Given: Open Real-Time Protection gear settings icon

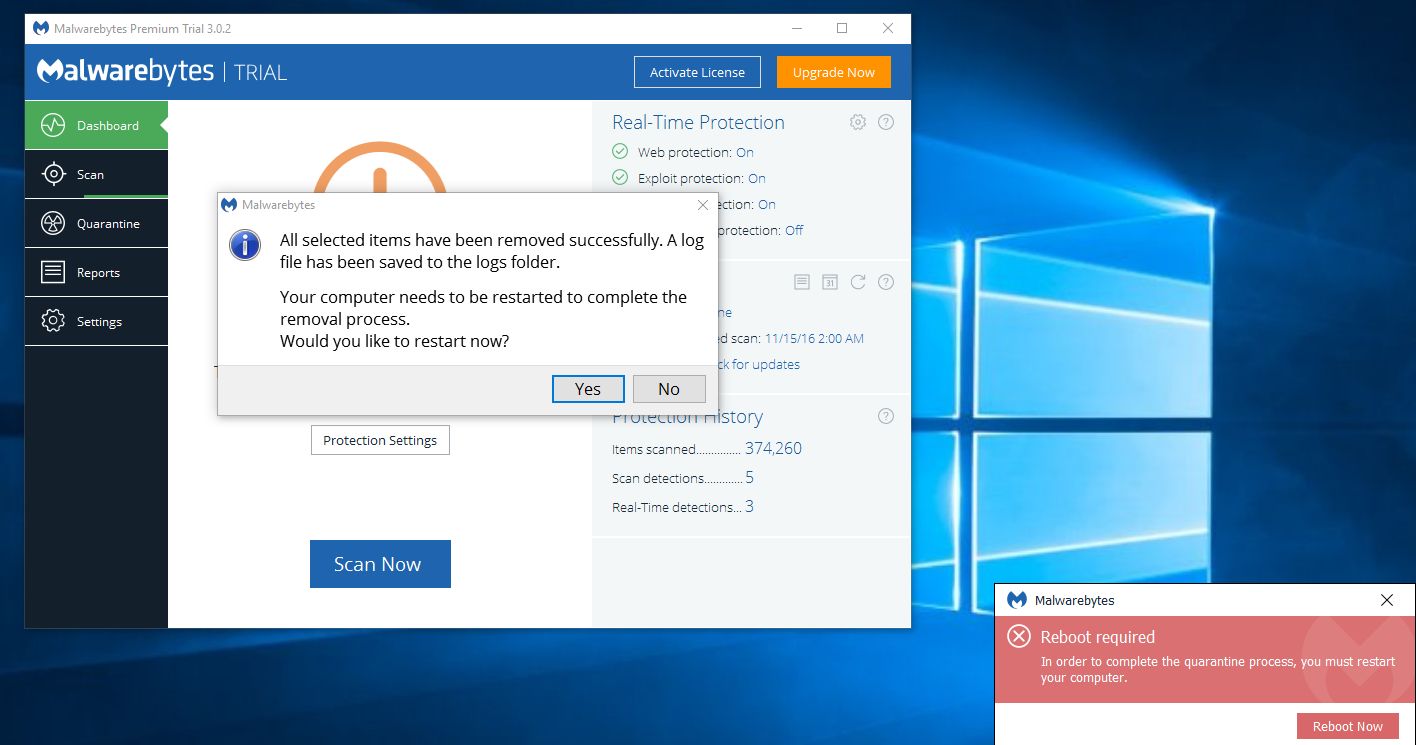Looking at the screenshot, I should pos(858,122).
